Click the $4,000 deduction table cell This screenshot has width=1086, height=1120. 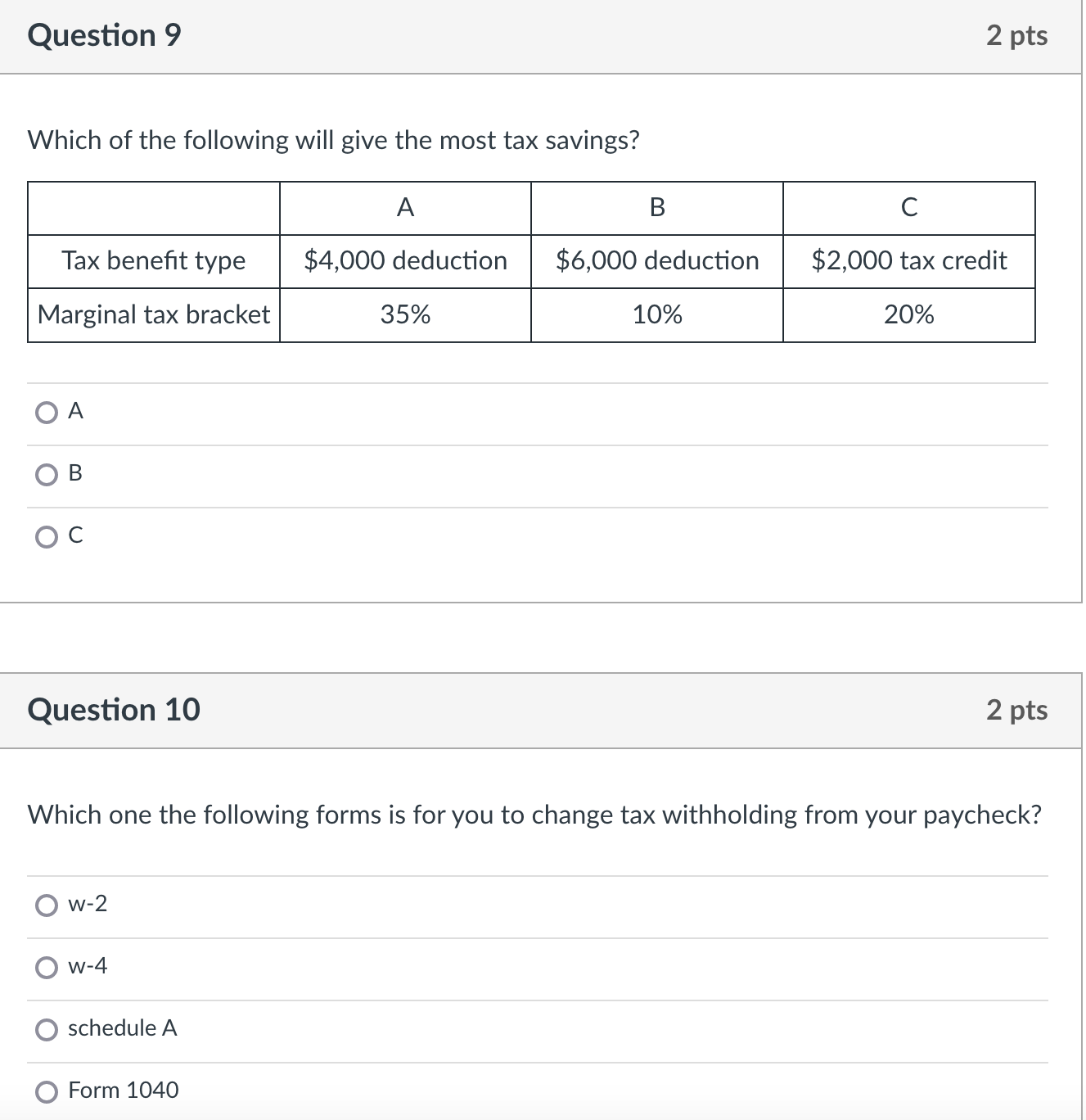(x=404, y=260)
